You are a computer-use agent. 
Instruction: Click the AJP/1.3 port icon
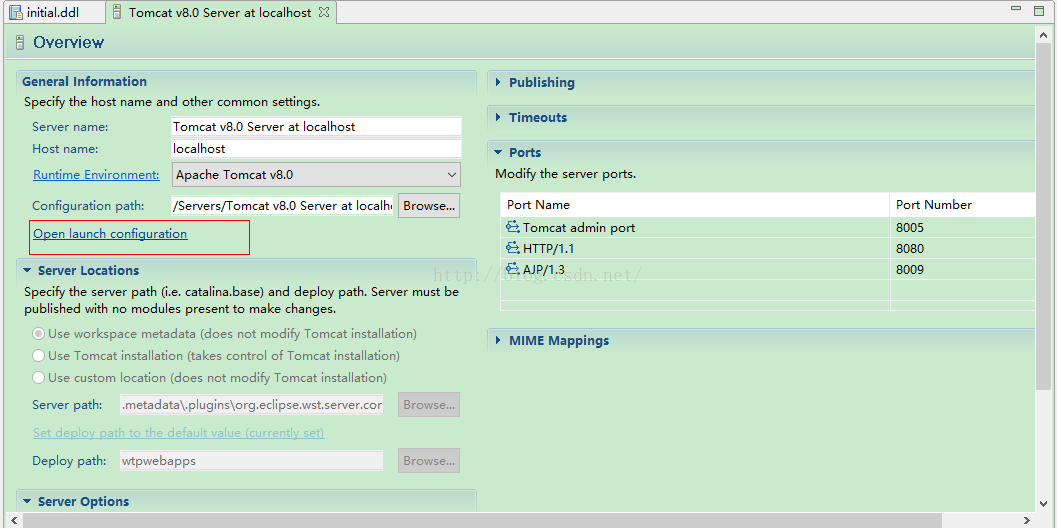pos(513,270)
